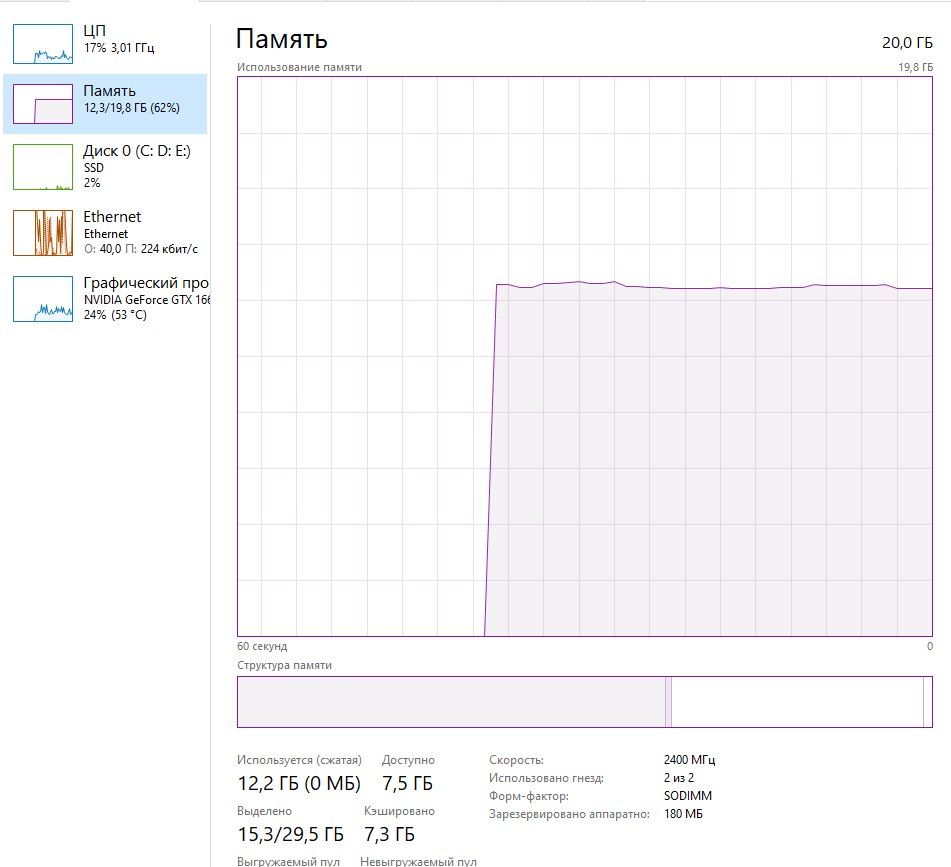
Task: Click the Используется (сжатая) label
Action: click(x=299, y=760)
